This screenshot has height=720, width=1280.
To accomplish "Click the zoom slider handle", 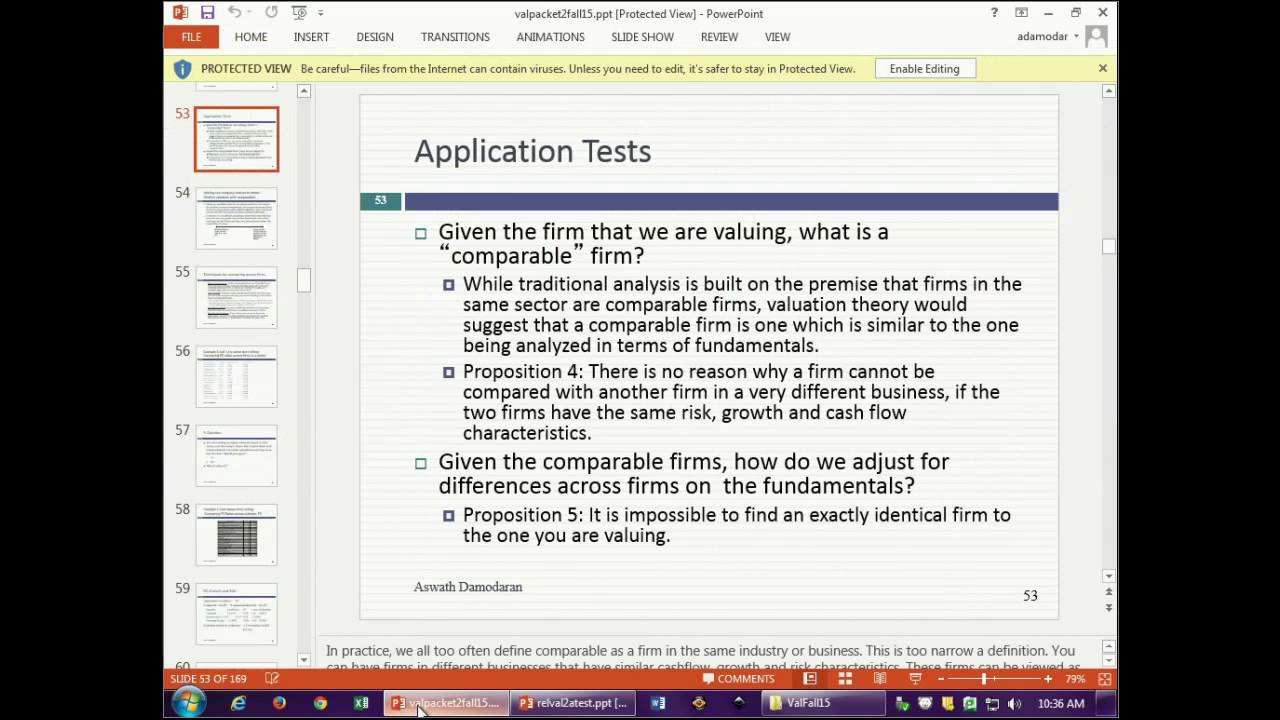I will click(983, 679).
